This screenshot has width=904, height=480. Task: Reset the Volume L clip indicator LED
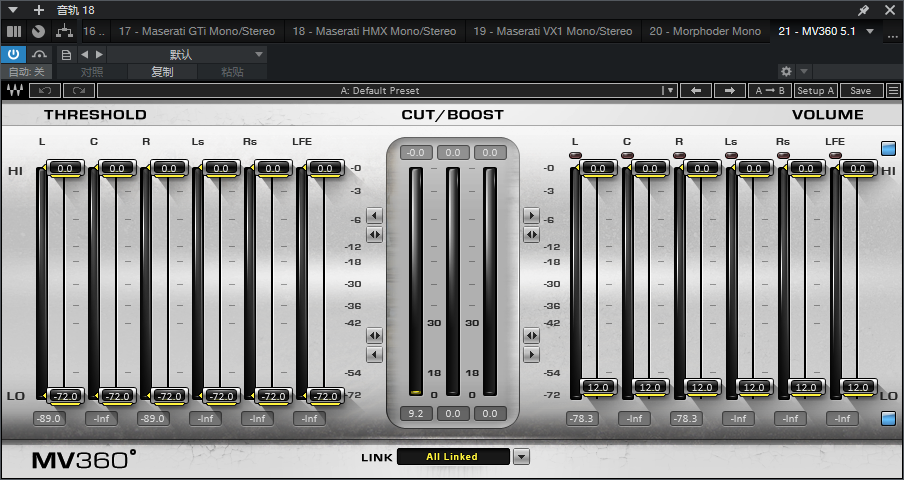click(575, 155)
